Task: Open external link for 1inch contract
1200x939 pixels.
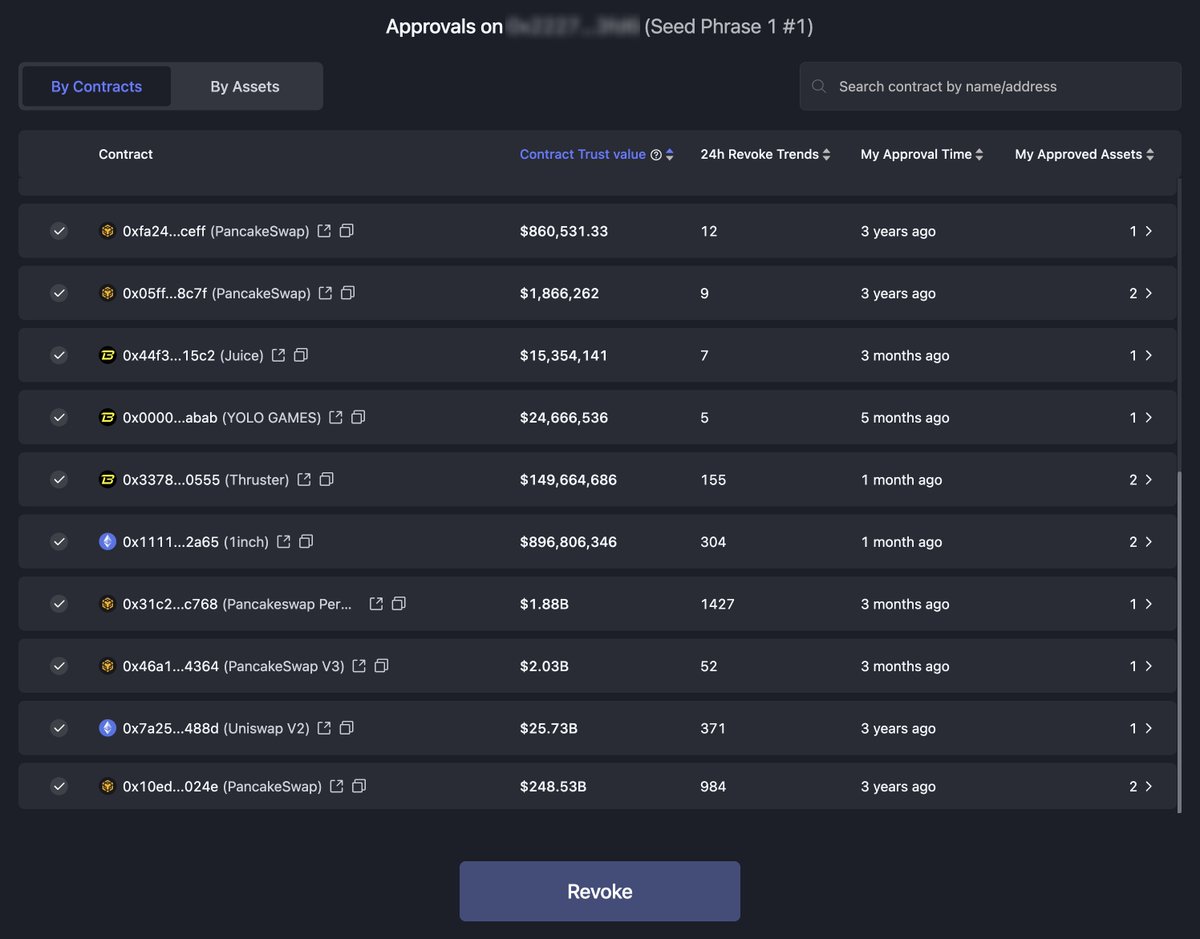Action: point(284,541)
